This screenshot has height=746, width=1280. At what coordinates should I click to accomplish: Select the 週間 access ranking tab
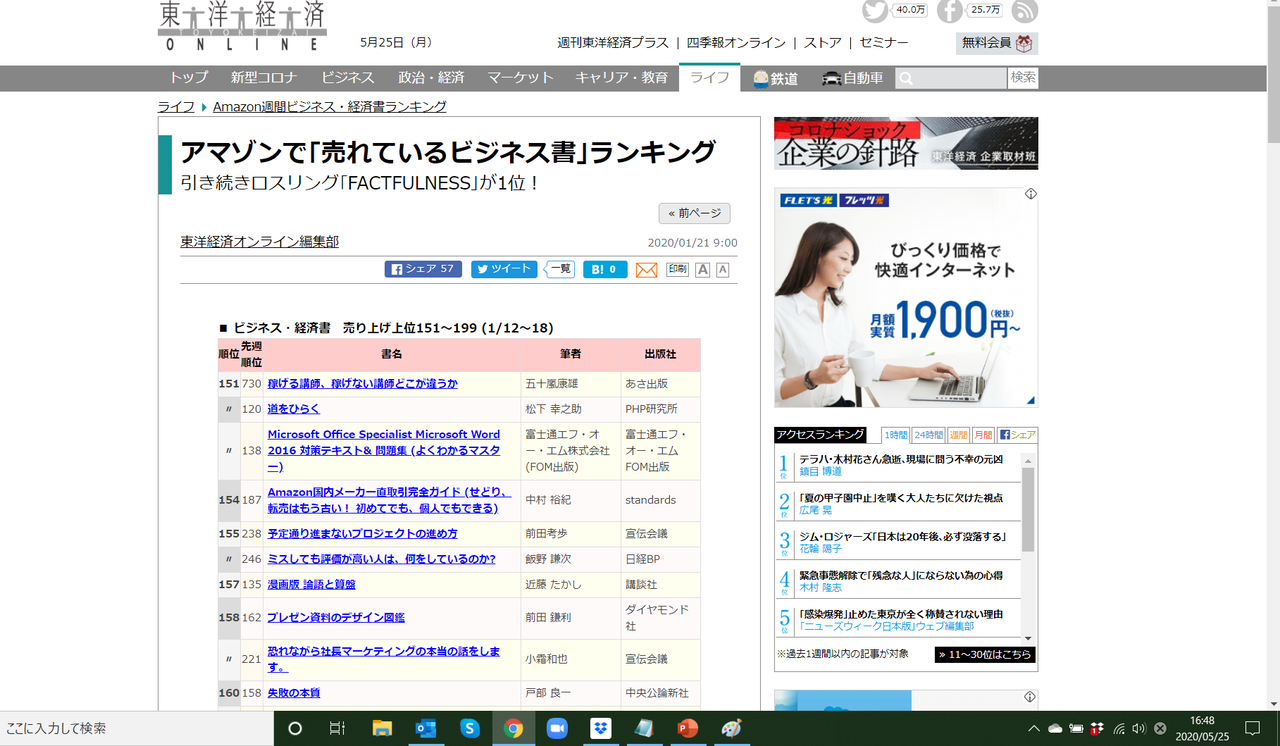pyautogui.click(x=957, y=435)
